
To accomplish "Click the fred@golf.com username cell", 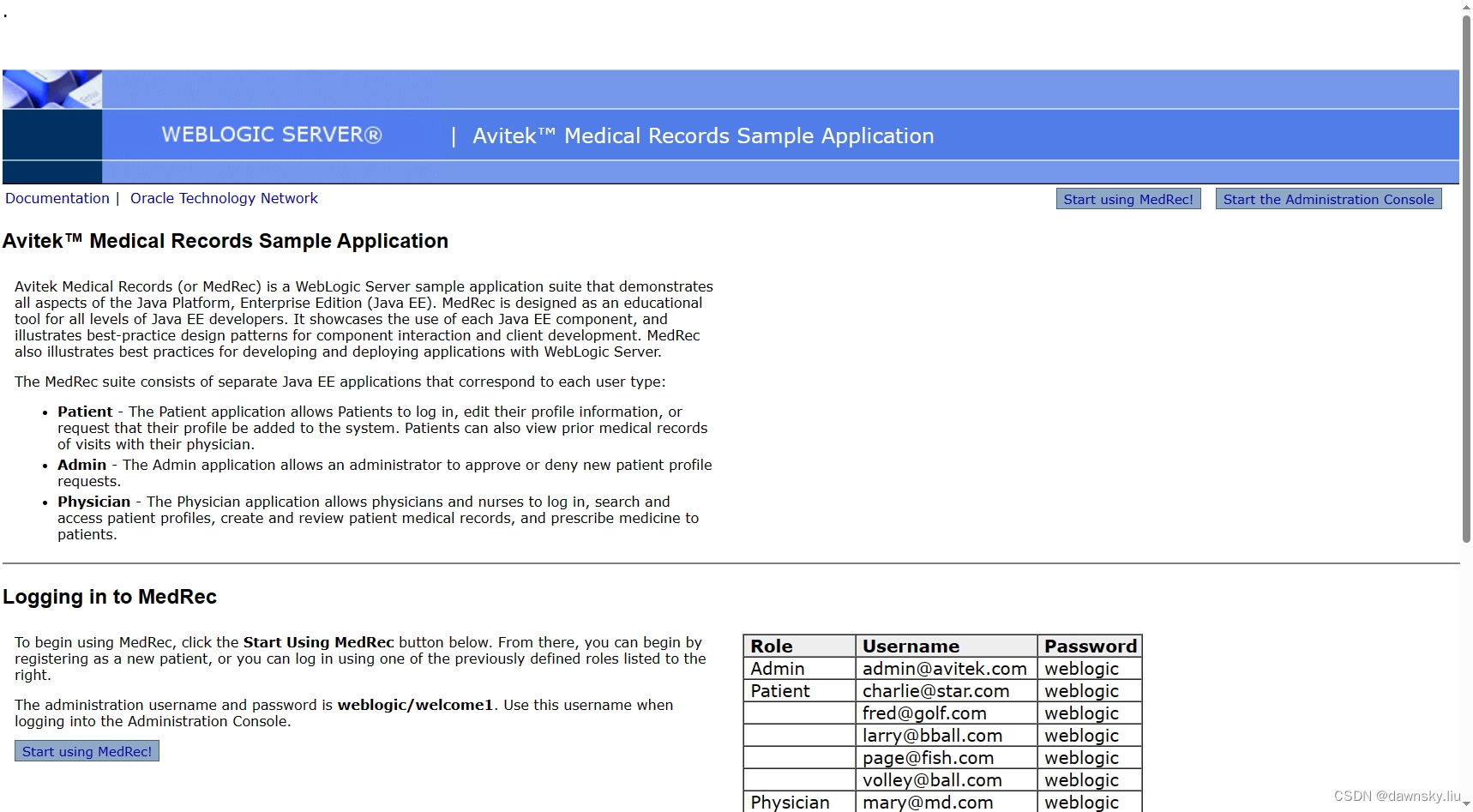I will click(947, 713).
